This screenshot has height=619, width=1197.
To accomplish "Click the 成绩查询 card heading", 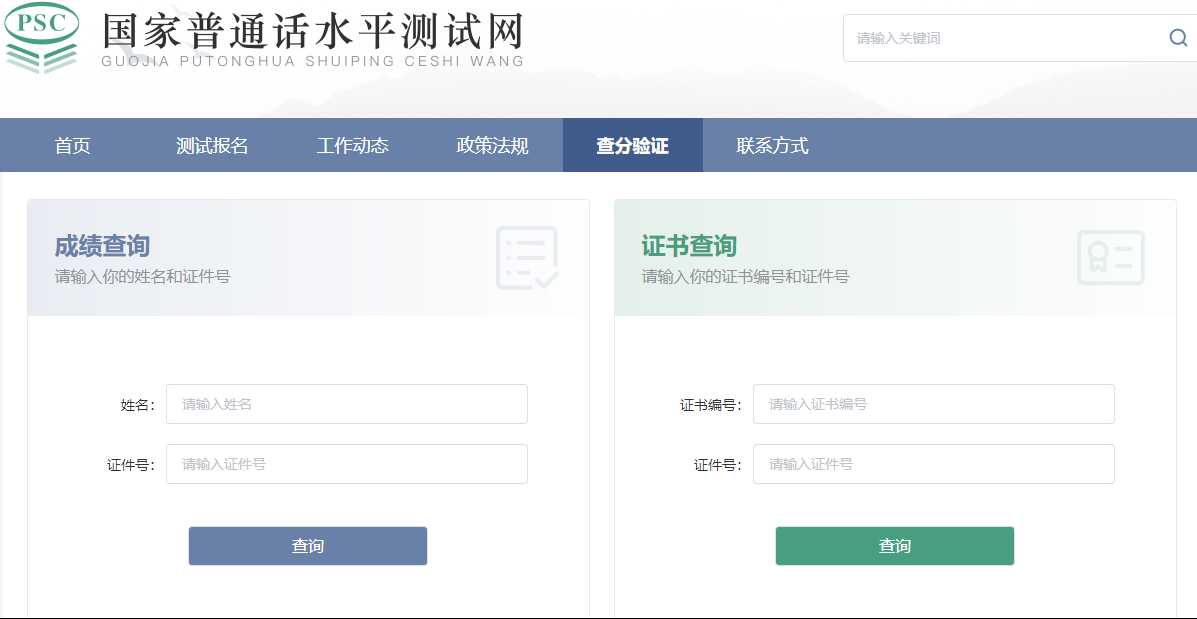I will tap(102, 246).
